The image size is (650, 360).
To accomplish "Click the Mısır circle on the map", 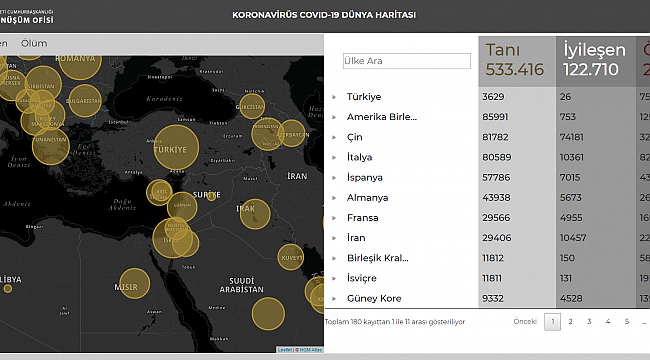I will point(134,283).
